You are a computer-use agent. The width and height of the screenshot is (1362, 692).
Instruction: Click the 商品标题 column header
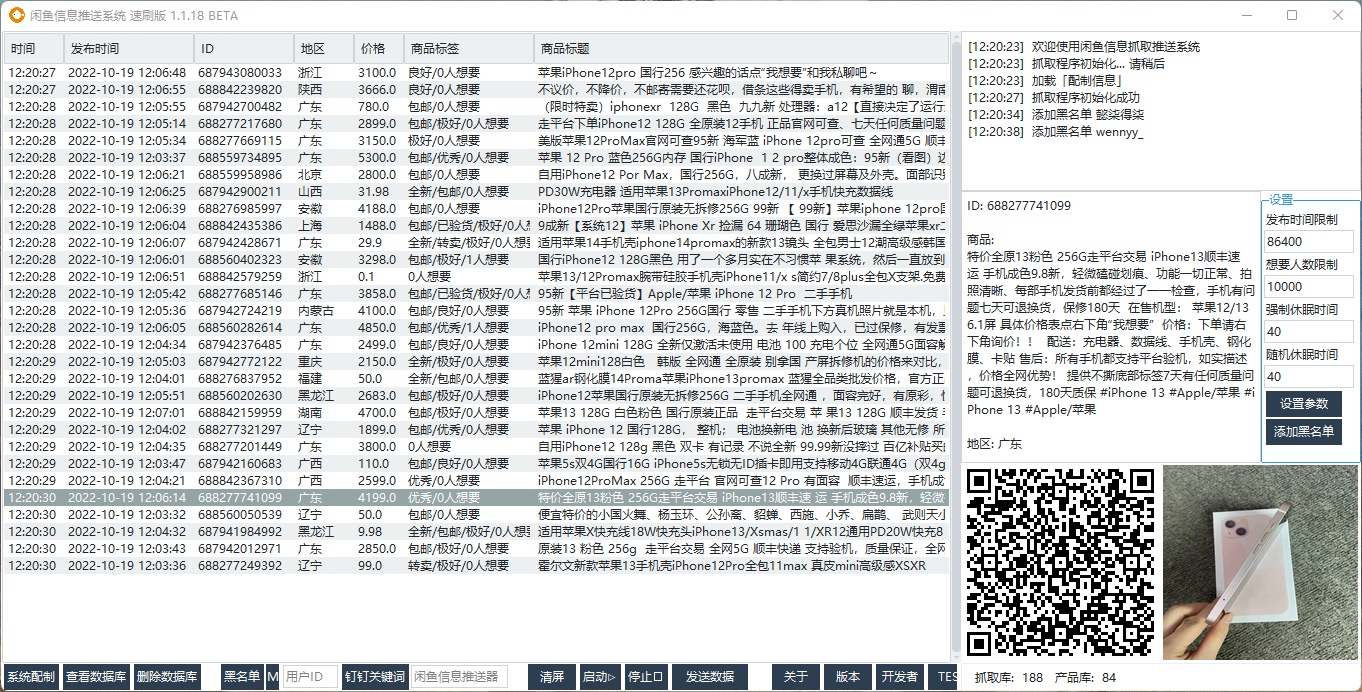click(x=740, y=49)
